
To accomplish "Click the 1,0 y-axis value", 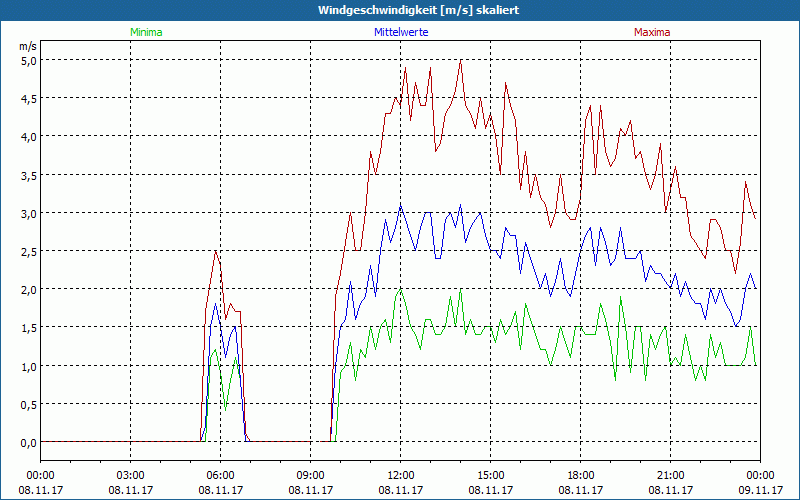I will click(x=29, y=366).
